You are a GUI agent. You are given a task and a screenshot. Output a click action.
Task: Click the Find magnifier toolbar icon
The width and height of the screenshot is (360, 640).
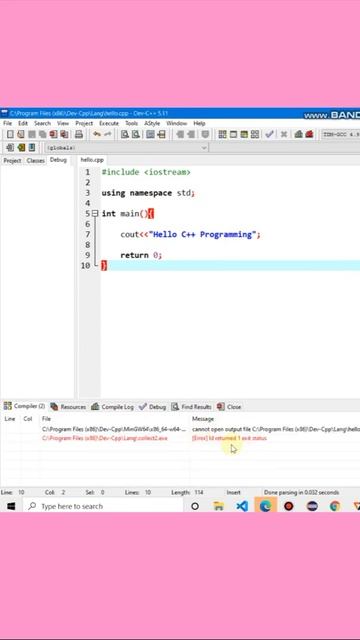point(125,134)
